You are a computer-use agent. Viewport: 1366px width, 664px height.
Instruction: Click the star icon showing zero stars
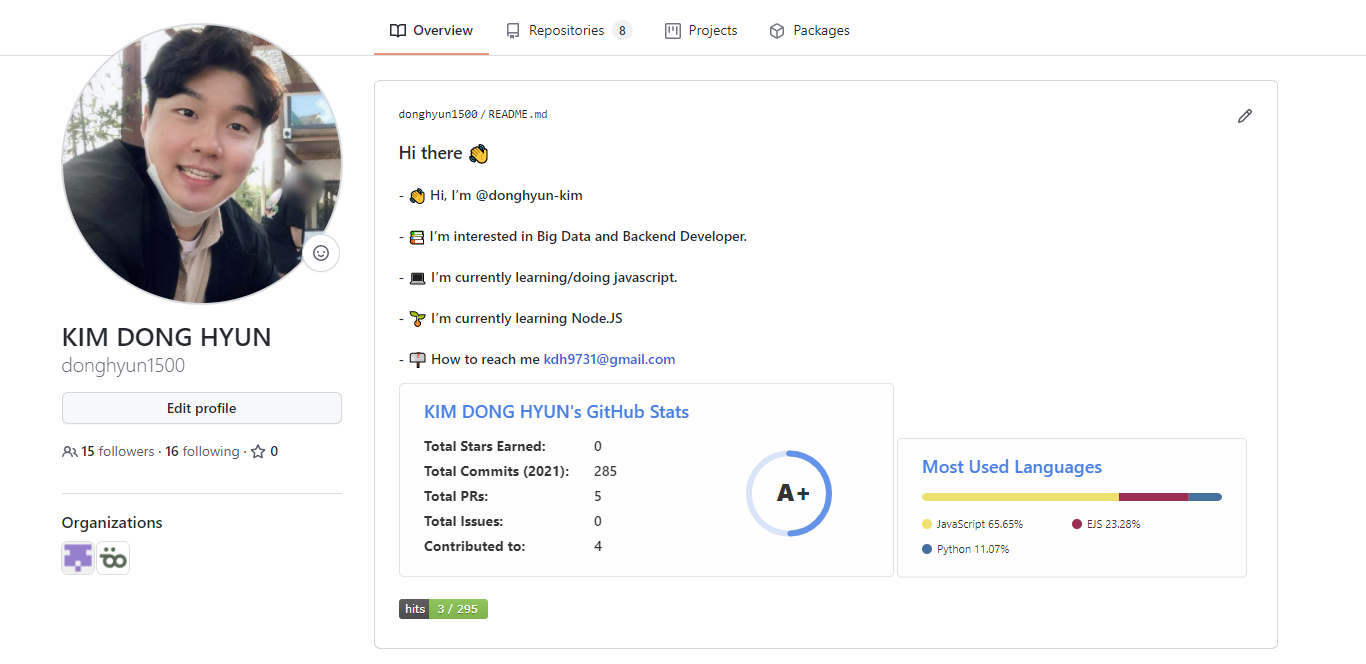tap(256, 450)
